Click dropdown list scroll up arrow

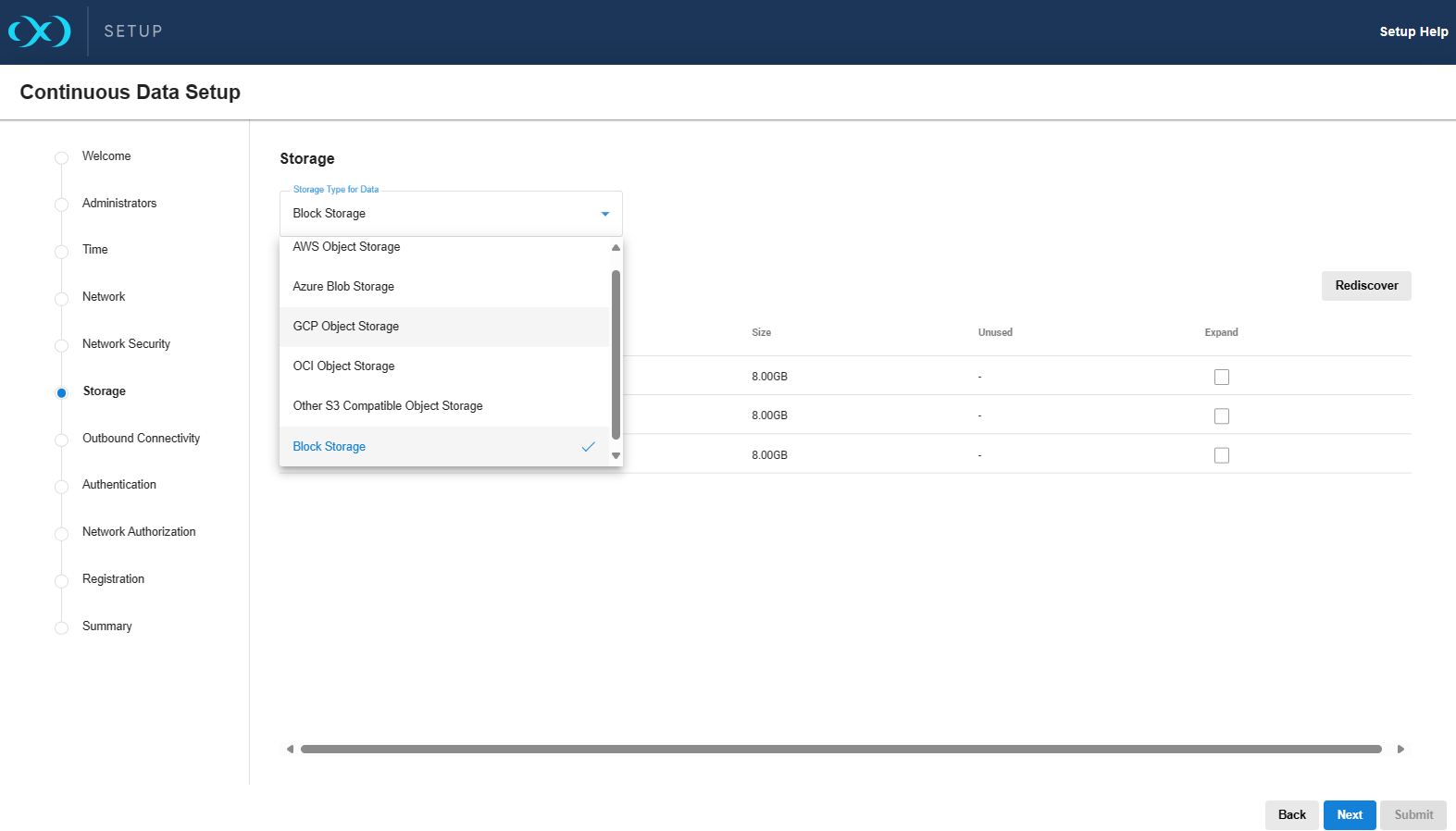point(616,248)
